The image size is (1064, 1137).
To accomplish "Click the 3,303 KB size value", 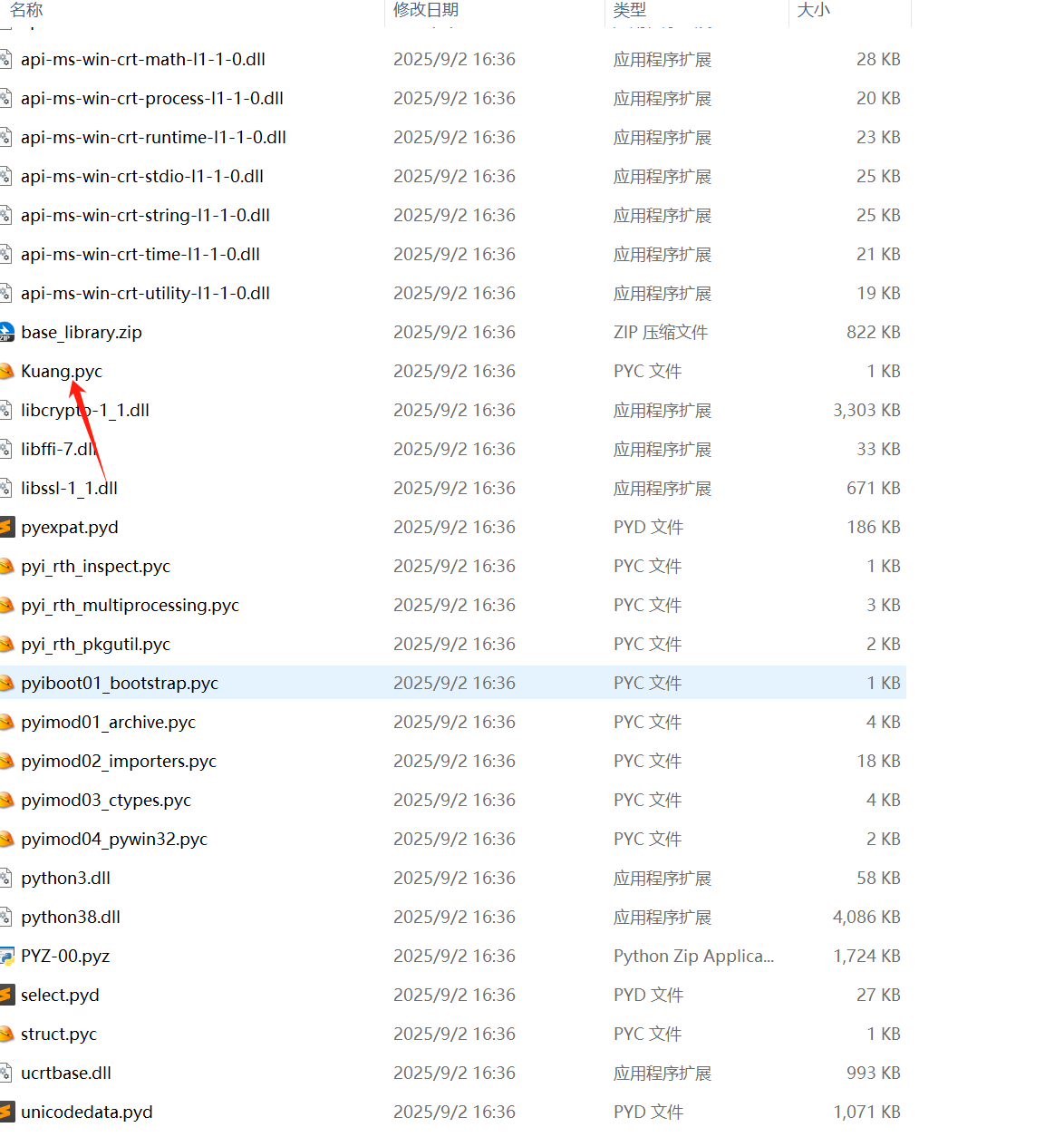I will (866, 411).
